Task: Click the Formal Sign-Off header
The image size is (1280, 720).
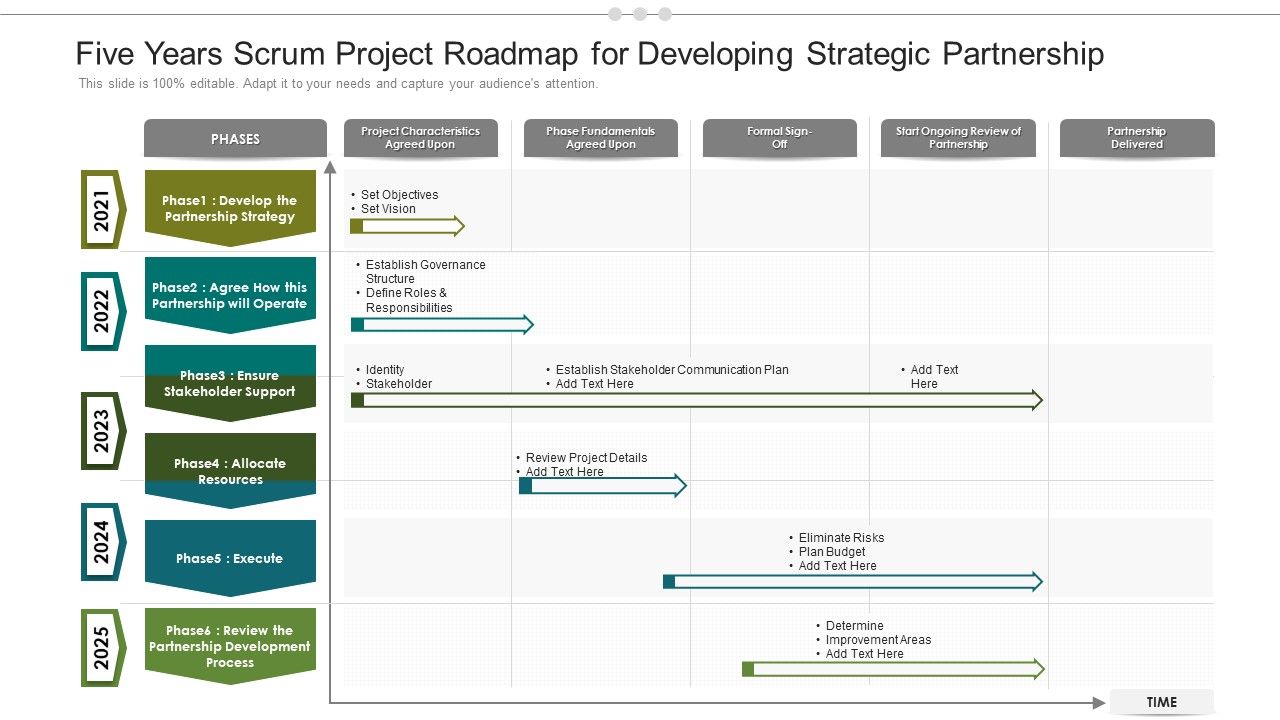Action: coord(779,138)
